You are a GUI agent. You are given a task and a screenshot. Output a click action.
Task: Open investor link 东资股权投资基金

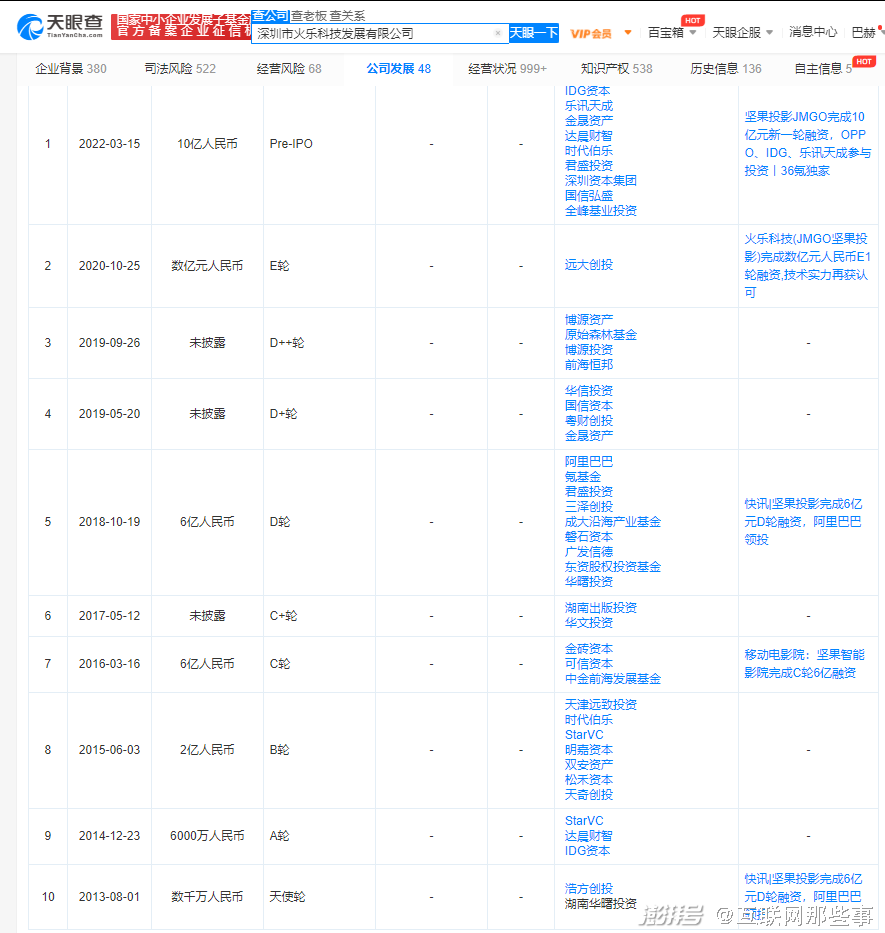point(612,567)
